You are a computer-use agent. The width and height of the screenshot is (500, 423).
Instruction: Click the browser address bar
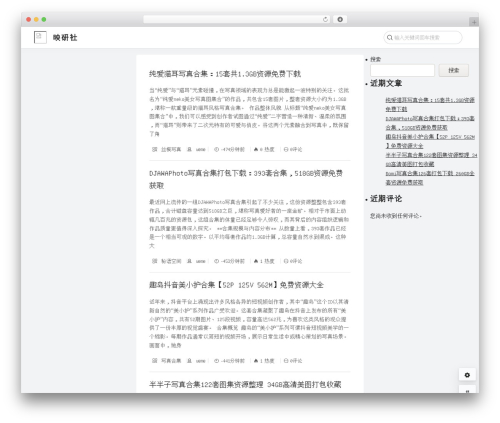(x=236, y=19)
